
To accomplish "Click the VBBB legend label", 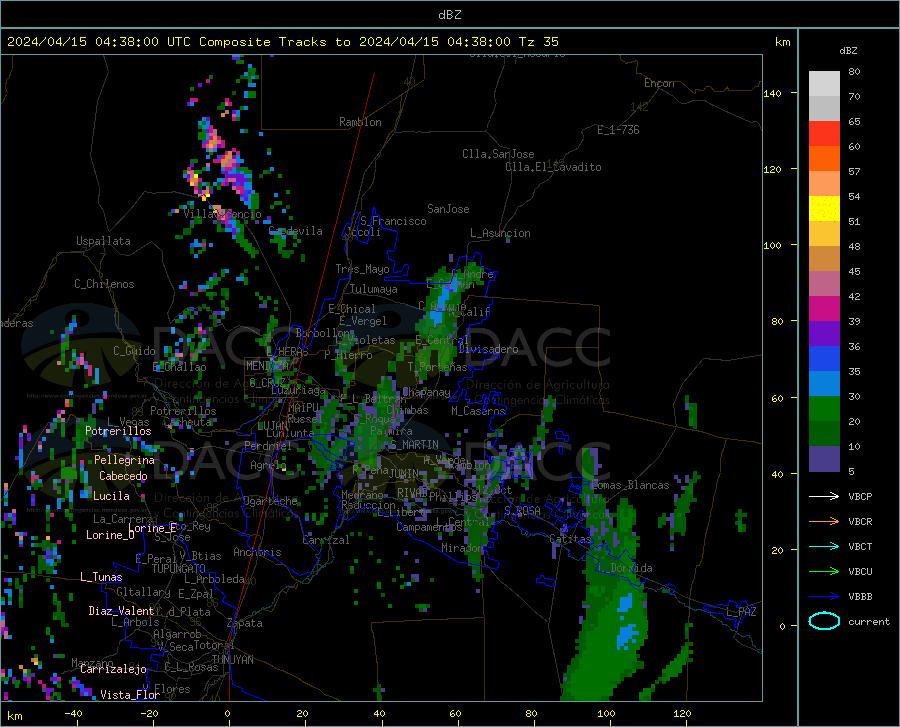I will pyautogui.click(x=860, y=596).
